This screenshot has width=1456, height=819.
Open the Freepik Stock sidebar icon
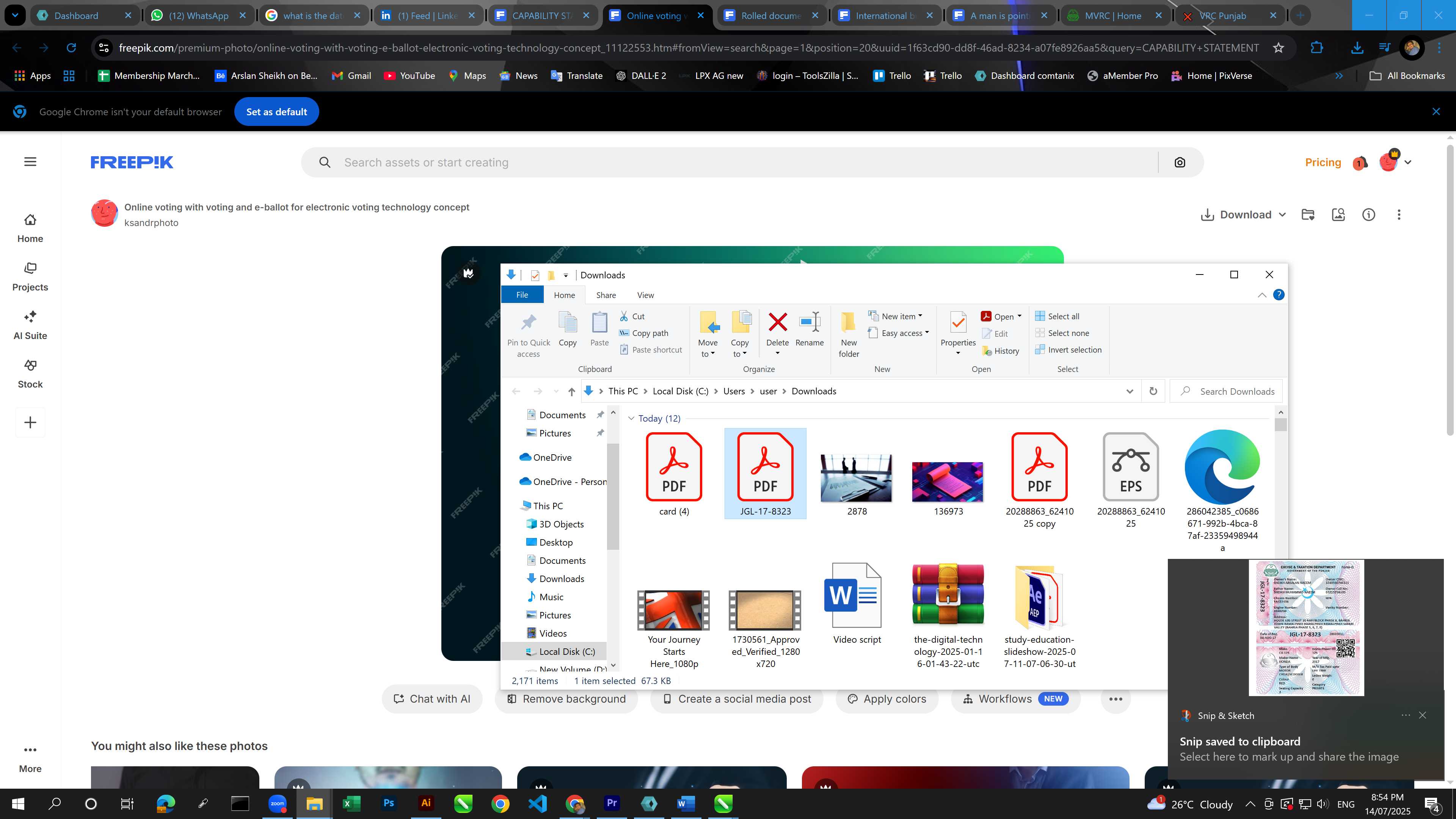pos(30,365)
